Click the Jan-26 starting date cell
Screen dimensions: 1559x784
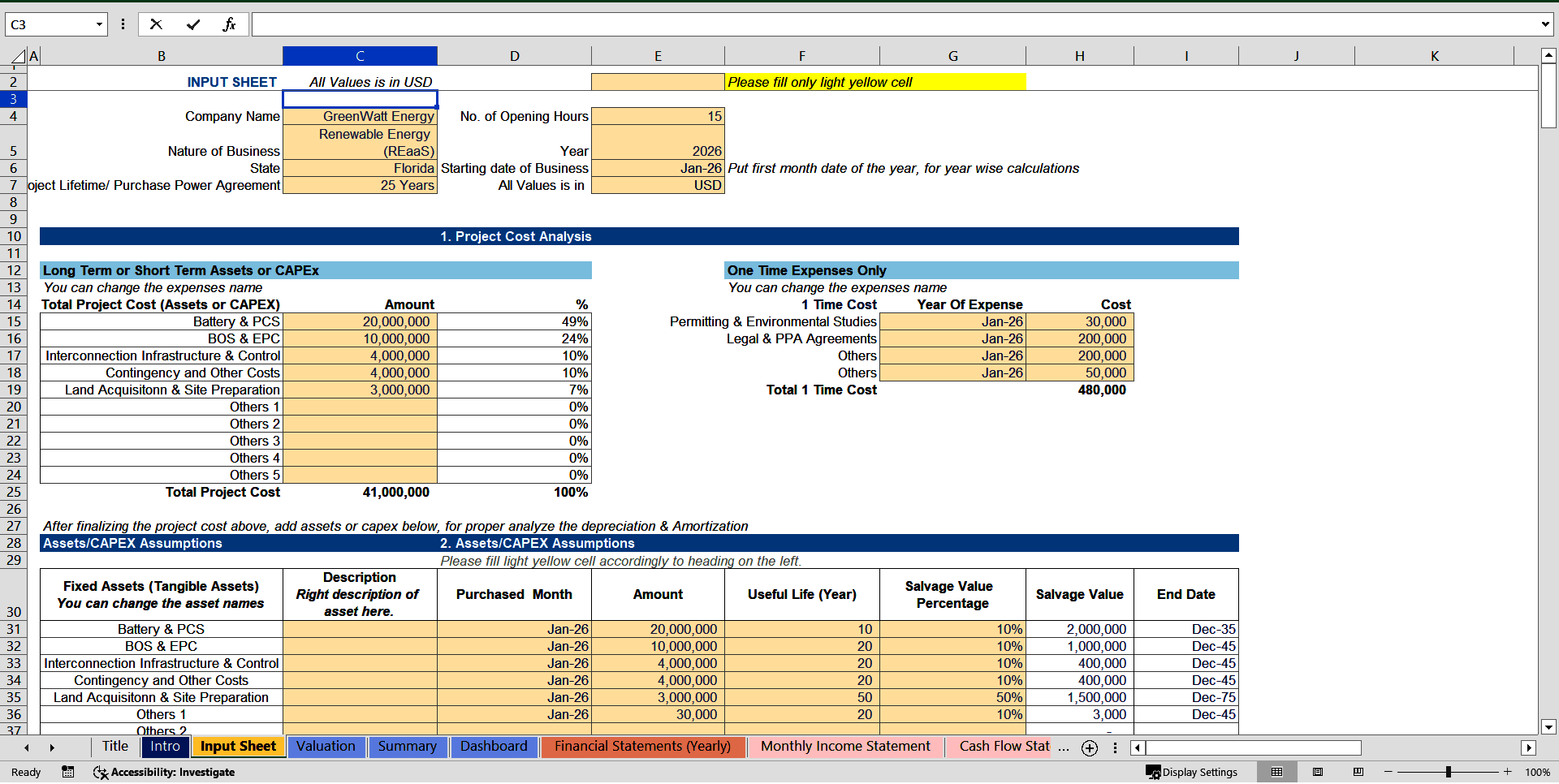click(x=658, y=168)
